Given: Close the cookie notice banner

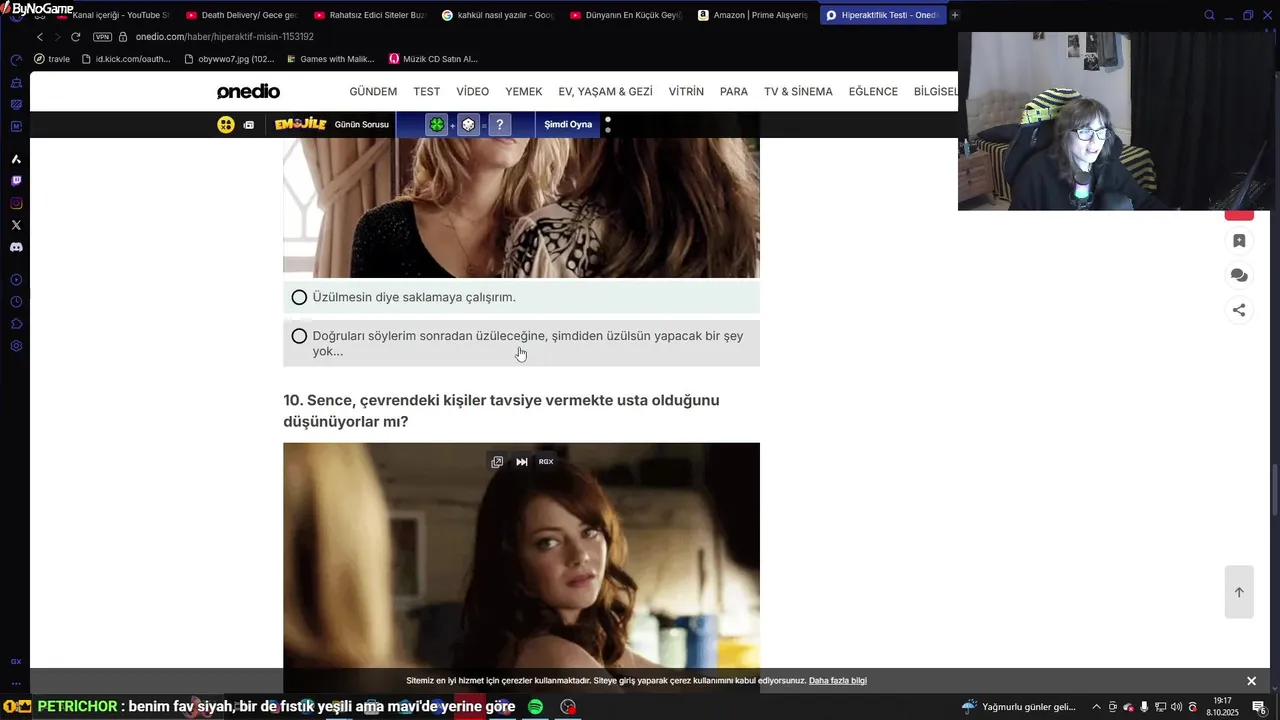Looking at the screenshot, I should [x=1251, y=681].
